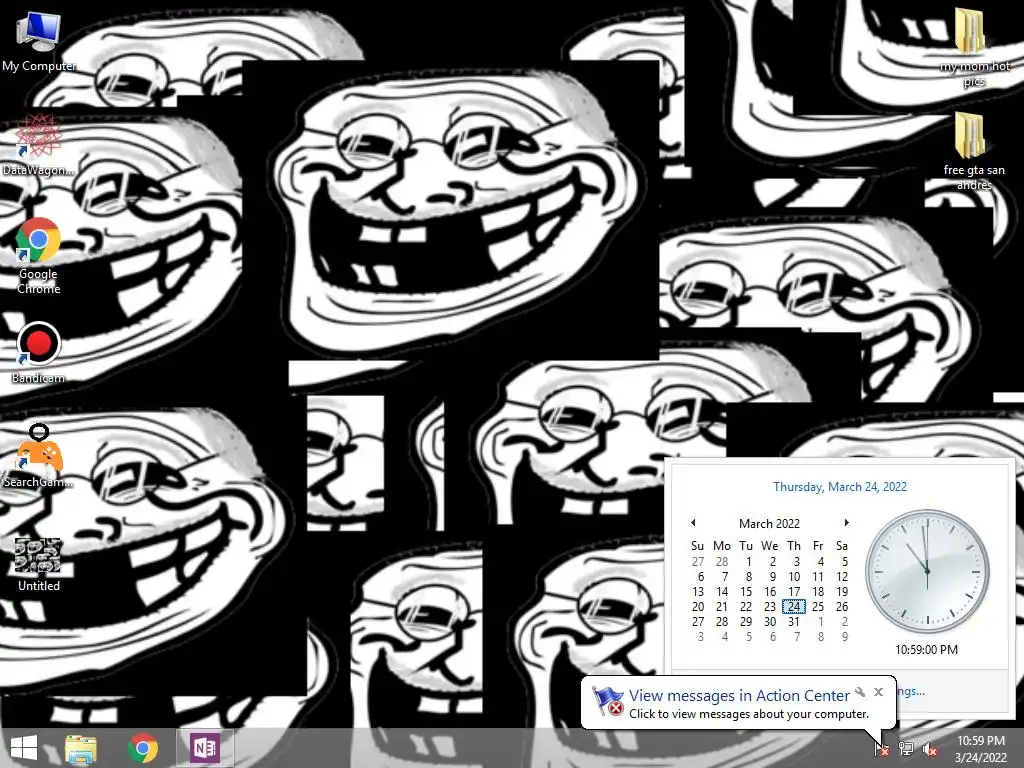Open the network tray icon
The height and width of the screenshot is (768, 1024).
[x=906, y=748]
